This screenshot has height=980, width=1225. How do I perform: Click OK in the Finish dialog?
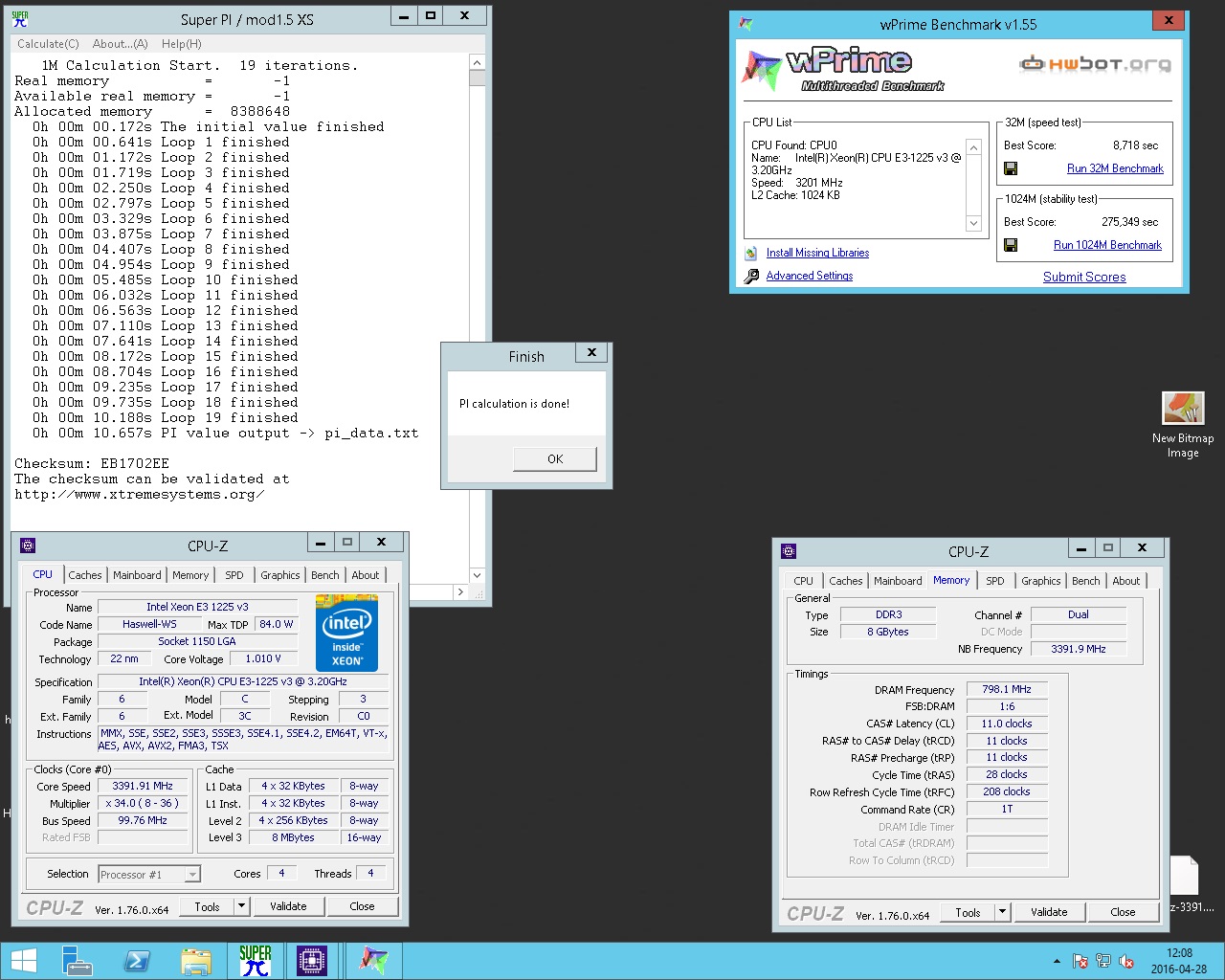[x=555, y=459]
